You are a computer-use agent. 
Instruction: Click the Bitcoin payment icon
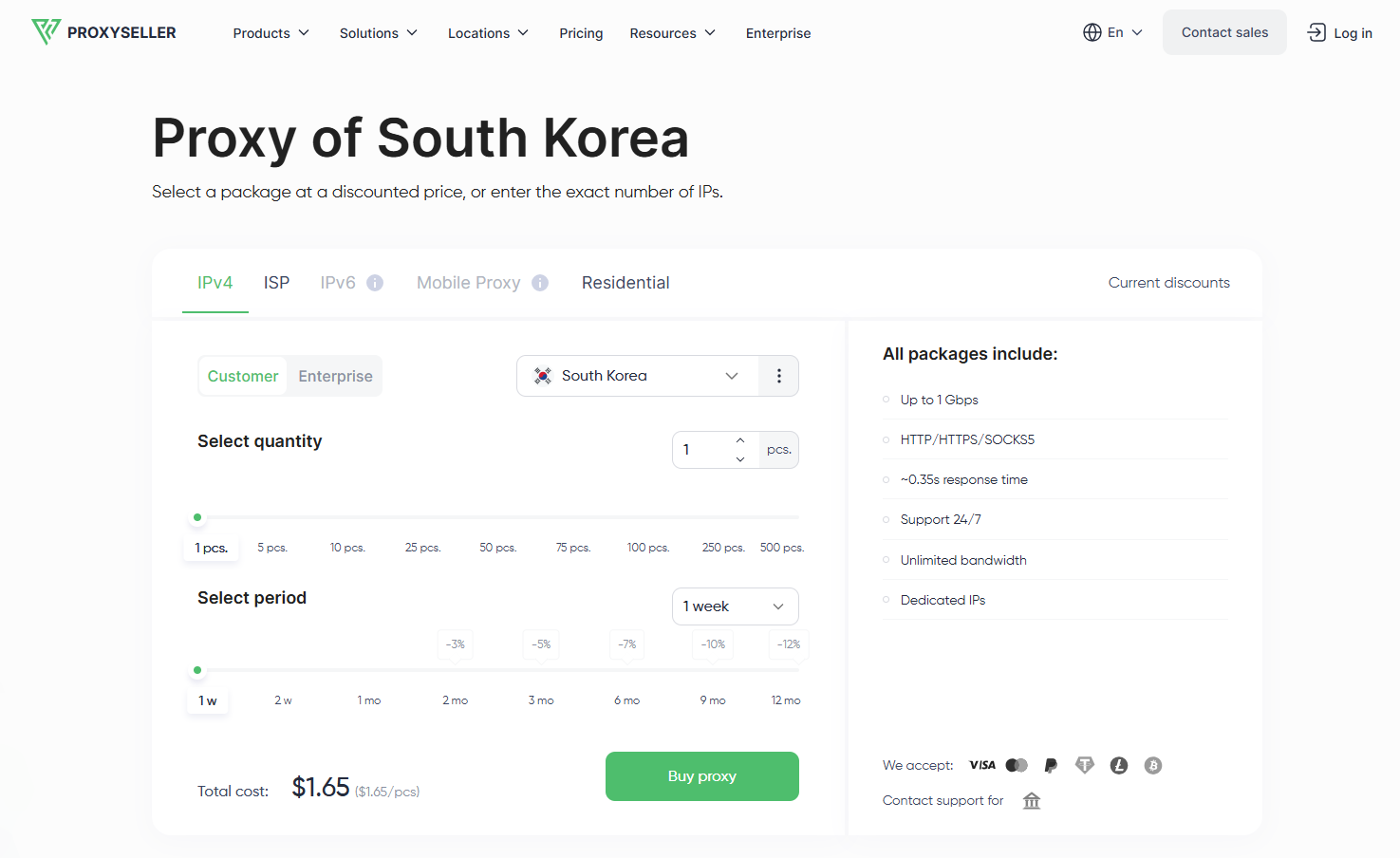click(1153, 765)
